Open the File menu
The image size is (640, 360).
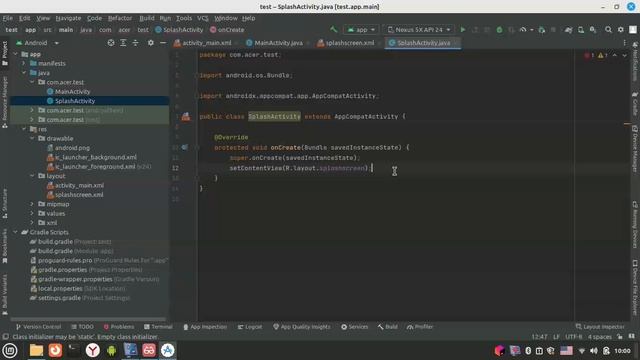(x=7, y=18)
